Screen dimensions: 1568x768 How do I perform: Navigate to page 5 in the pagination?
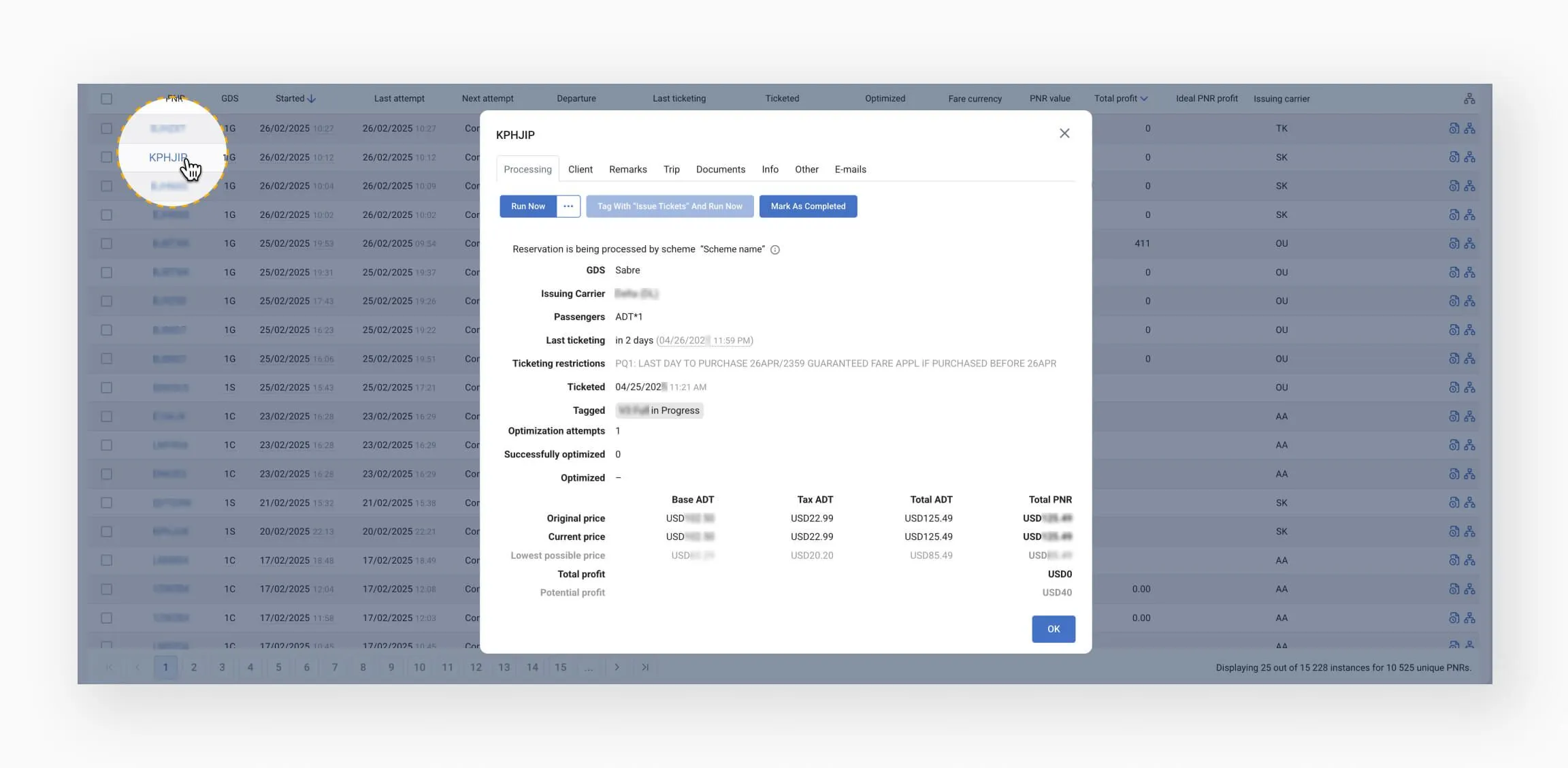(x=278, y=667)
